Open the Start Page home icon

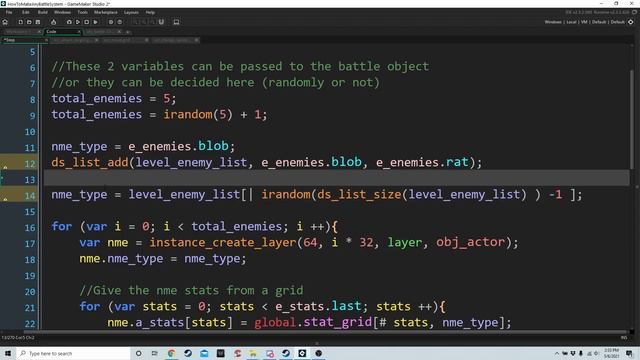tap(5, 22)
